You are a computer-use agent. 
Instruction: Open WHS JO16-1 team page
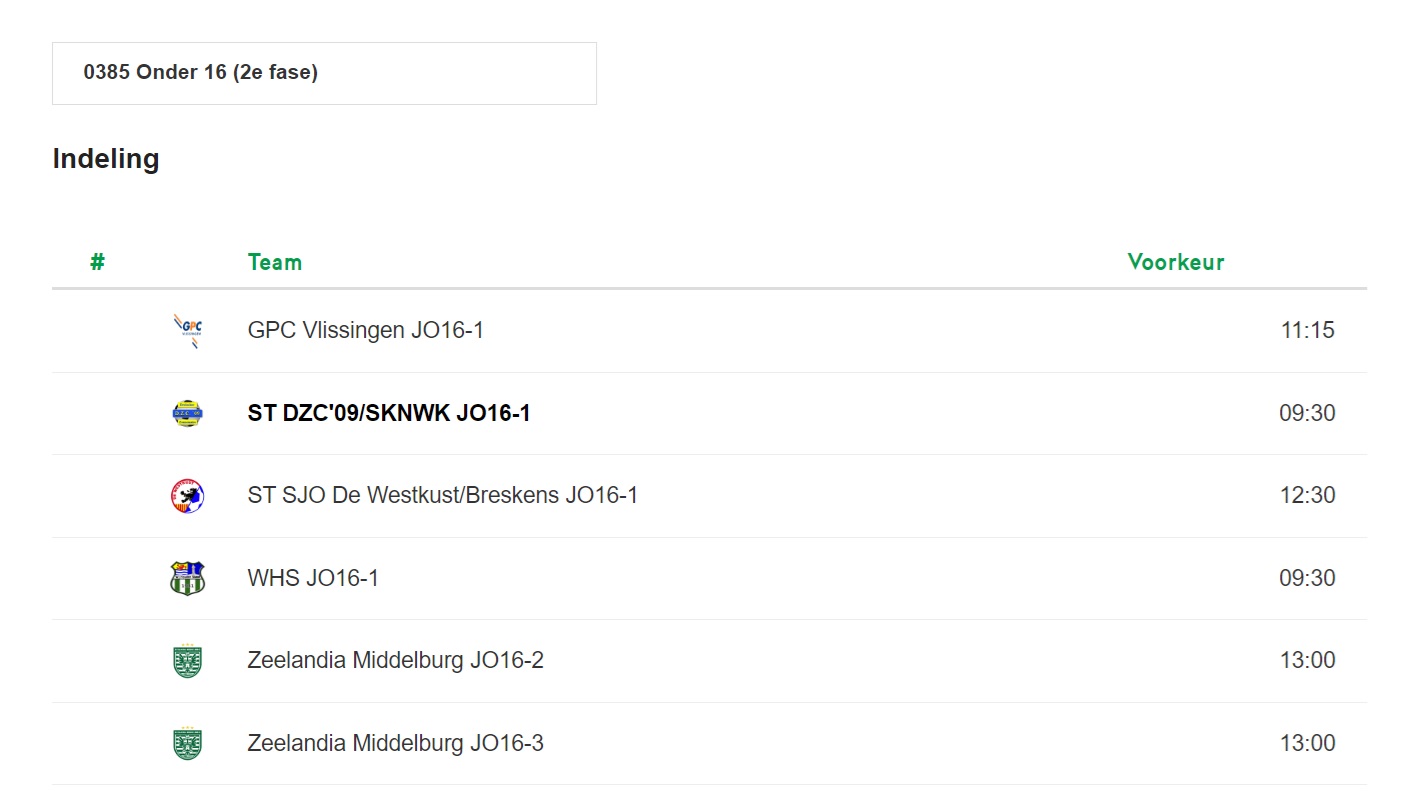[313, 578]
